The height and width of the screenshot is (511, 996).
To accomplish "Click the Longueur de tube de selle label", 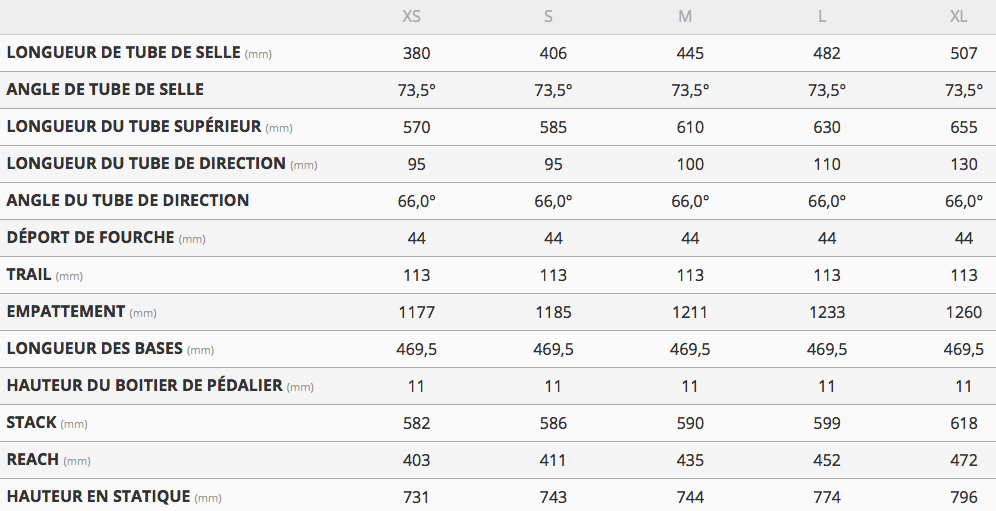I will (x=124, y=53).
